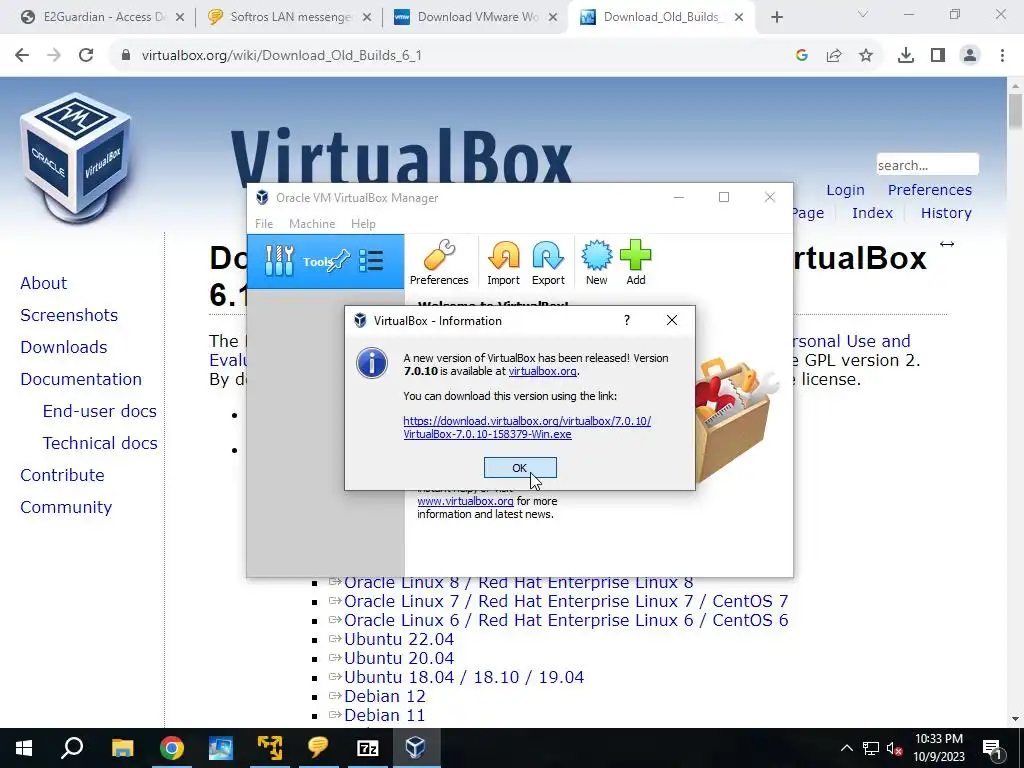Open File Explorer from taskbar
Viewport: 1024px width, 768px height.
[x=122, y=748]
